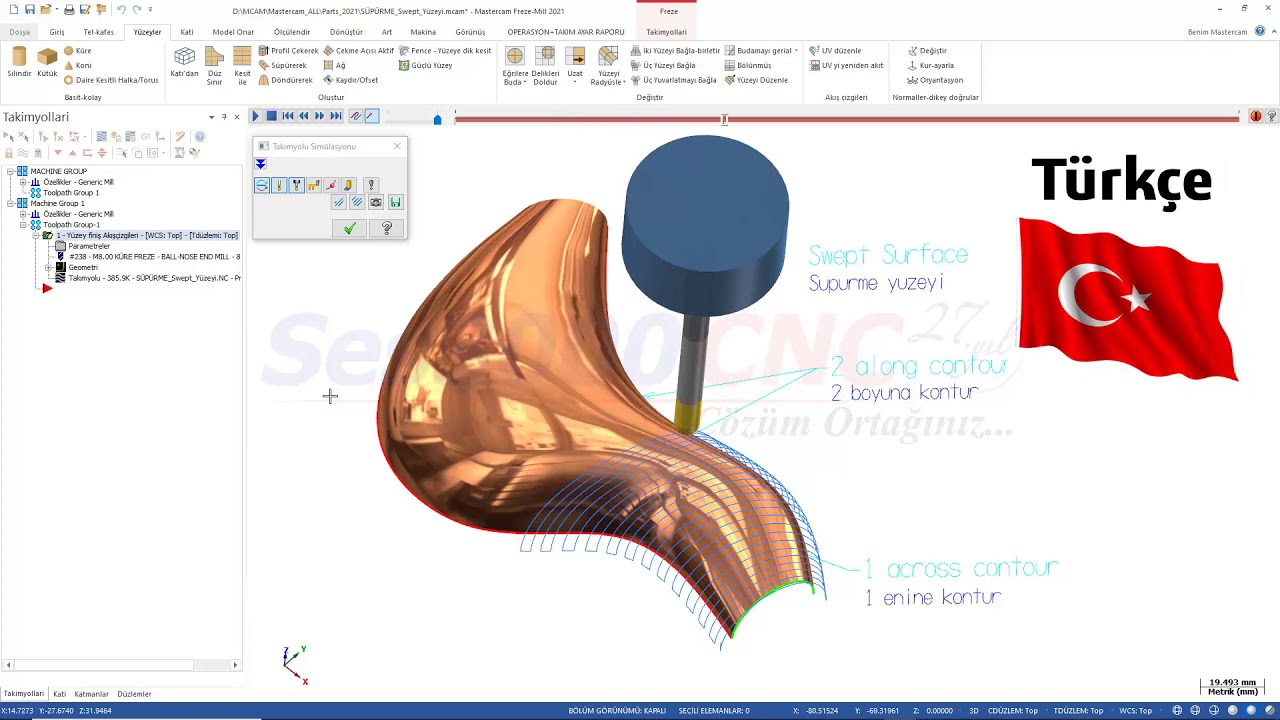Toggle color-coded toolpath display in simulation dialog
The height and width of the screenshot is (720, 1280).
coord(262,185)
